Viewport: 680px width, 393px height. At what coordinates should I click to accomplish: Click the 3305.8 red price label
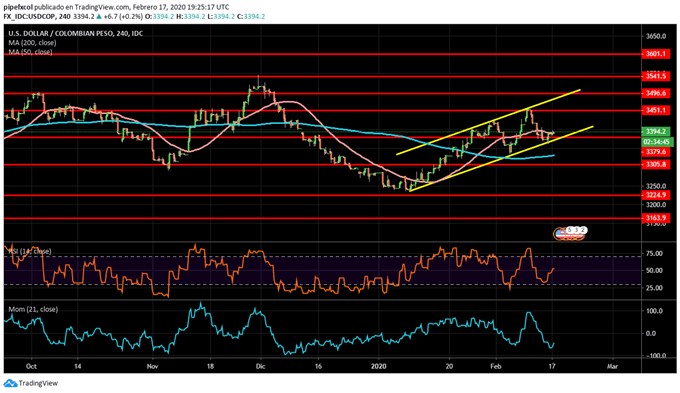pyautogui.click(x=656, y=164)
